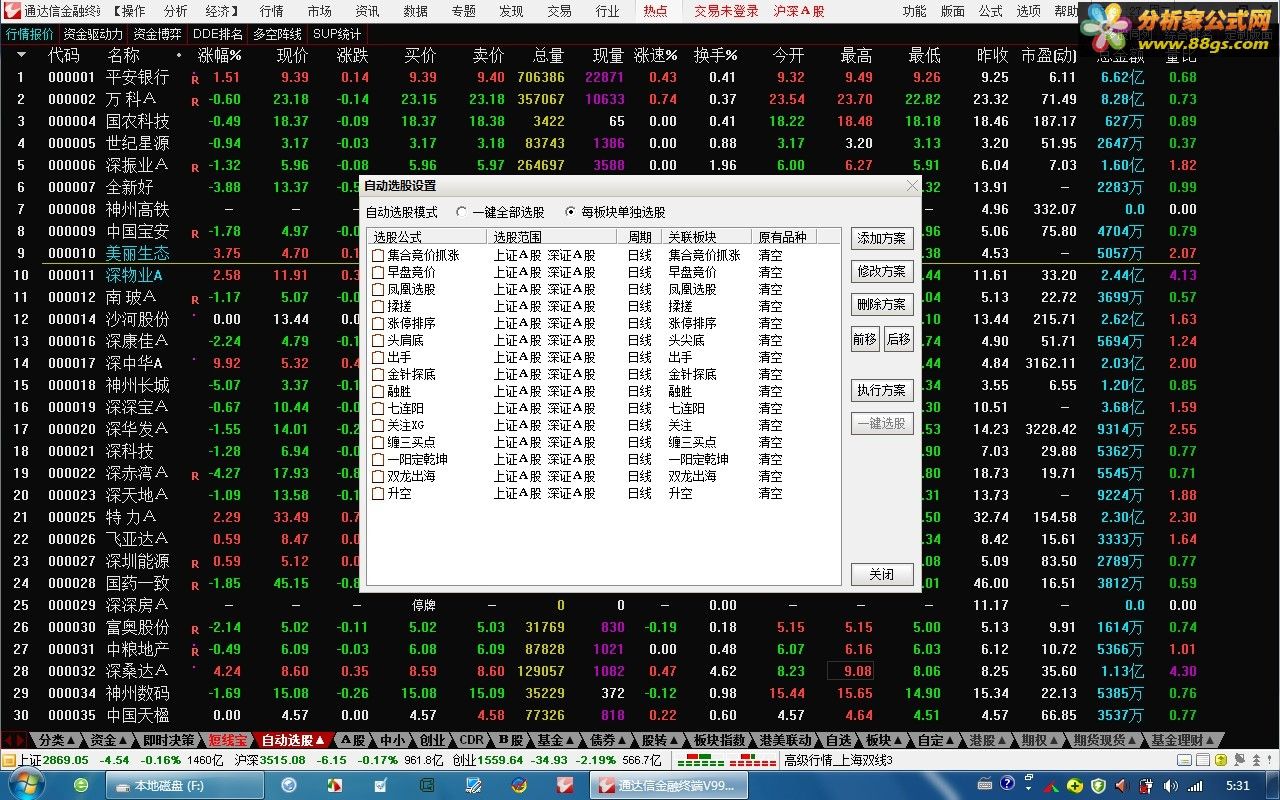Viewport: 1280px width, 800px height.
Task: Click the 行情 toolbar item
Action: pyautogui.click(x=271, y=11)
